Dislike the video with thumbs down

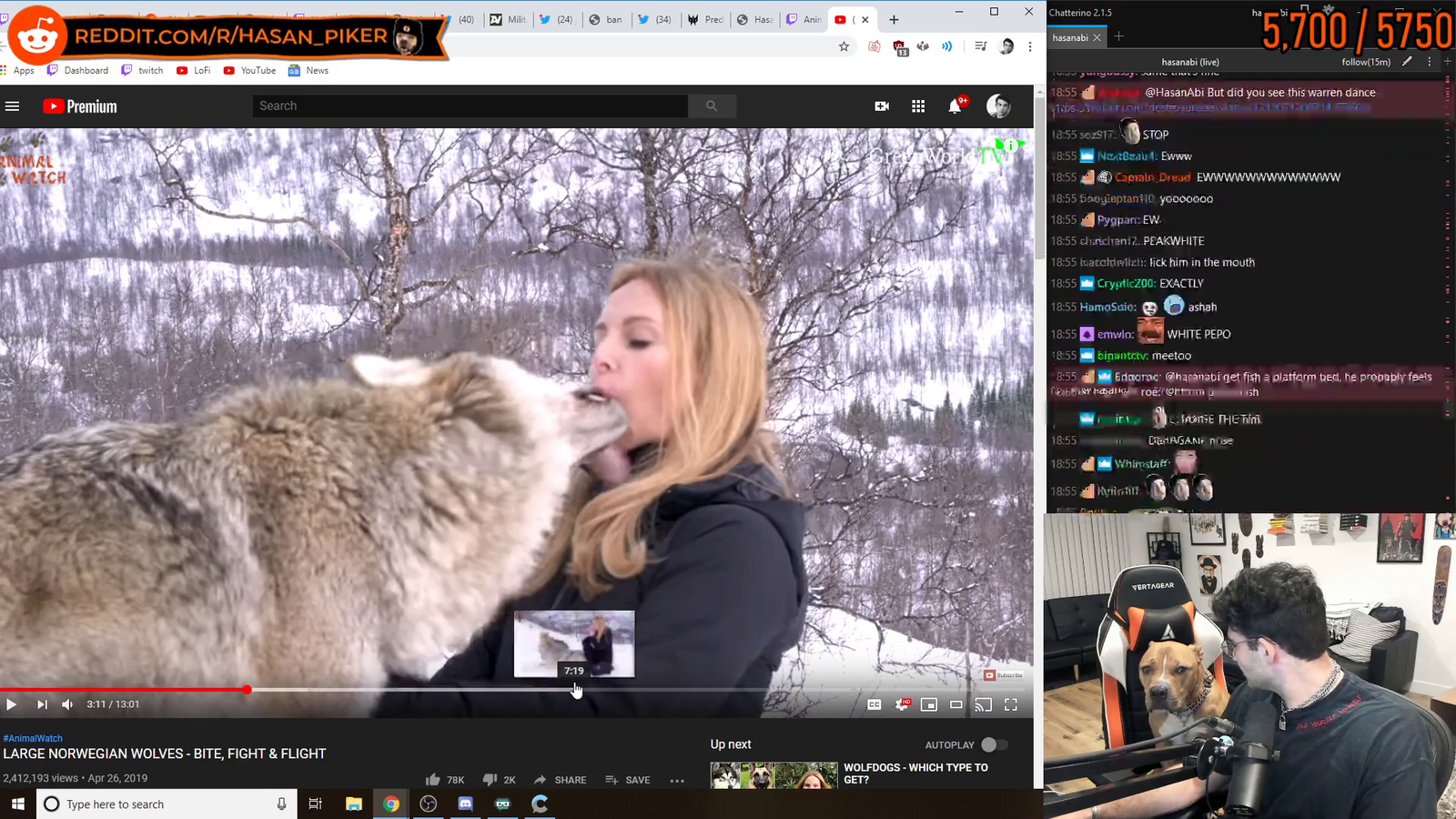(499, 780)
